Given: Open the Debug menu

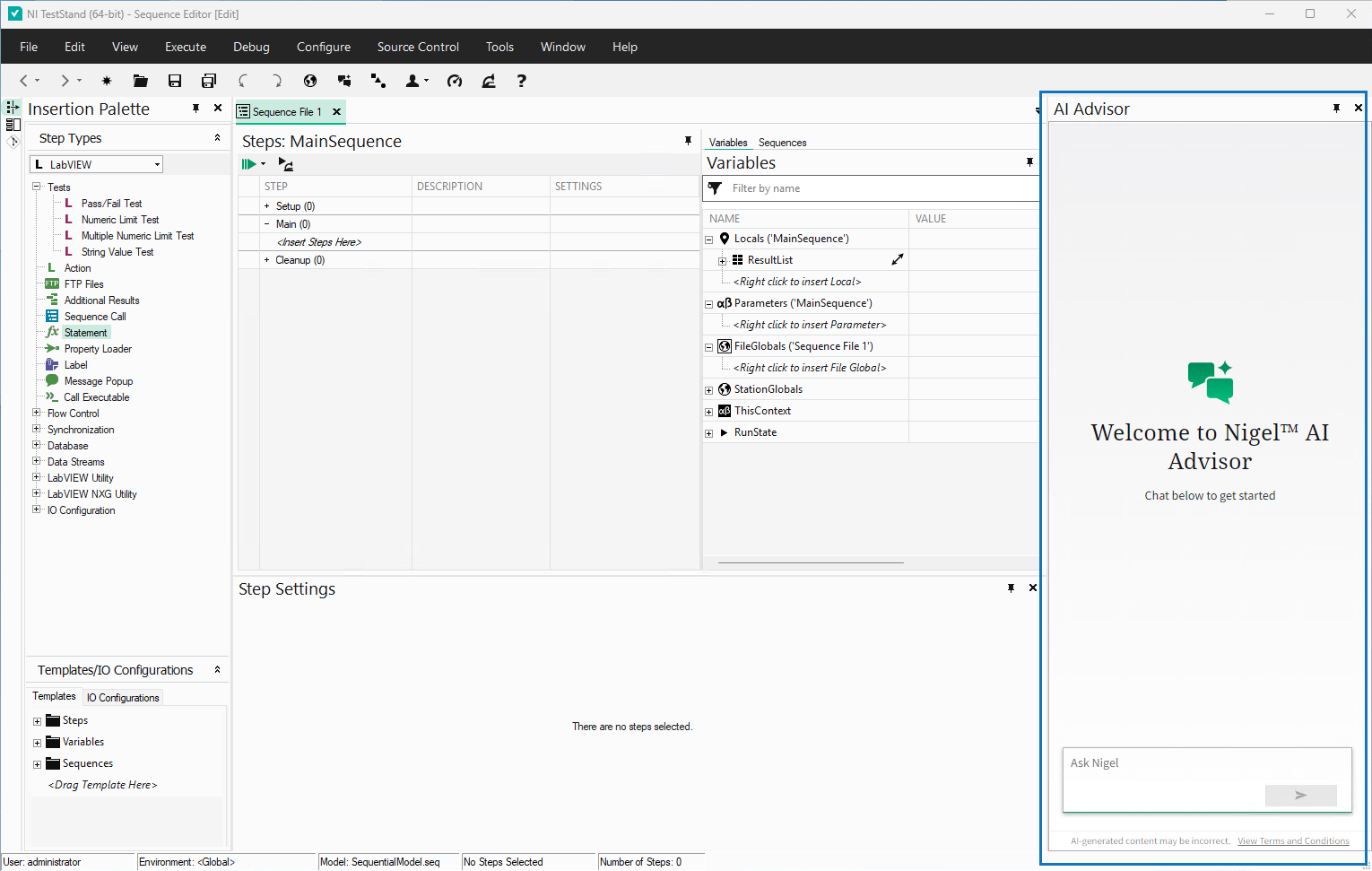Looking at the screenshot, I should point(251,47).
